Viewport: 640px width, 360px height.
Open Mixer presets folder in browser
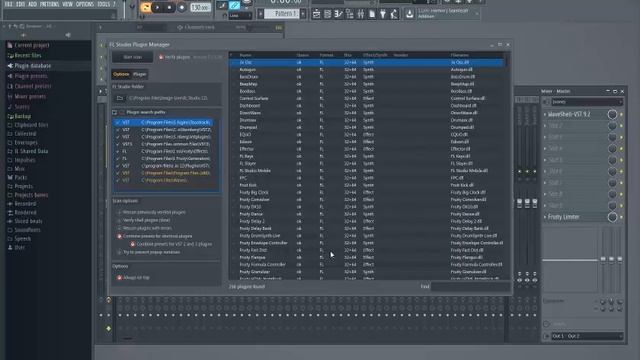click(30, 96)
